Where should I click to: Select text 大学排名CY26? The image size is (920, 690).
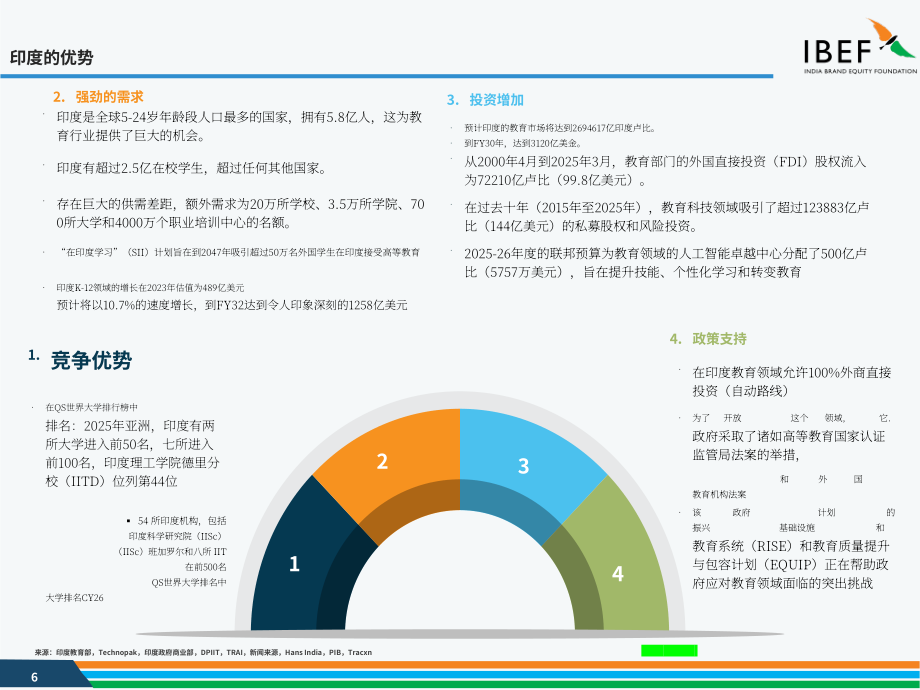[75, 598]
